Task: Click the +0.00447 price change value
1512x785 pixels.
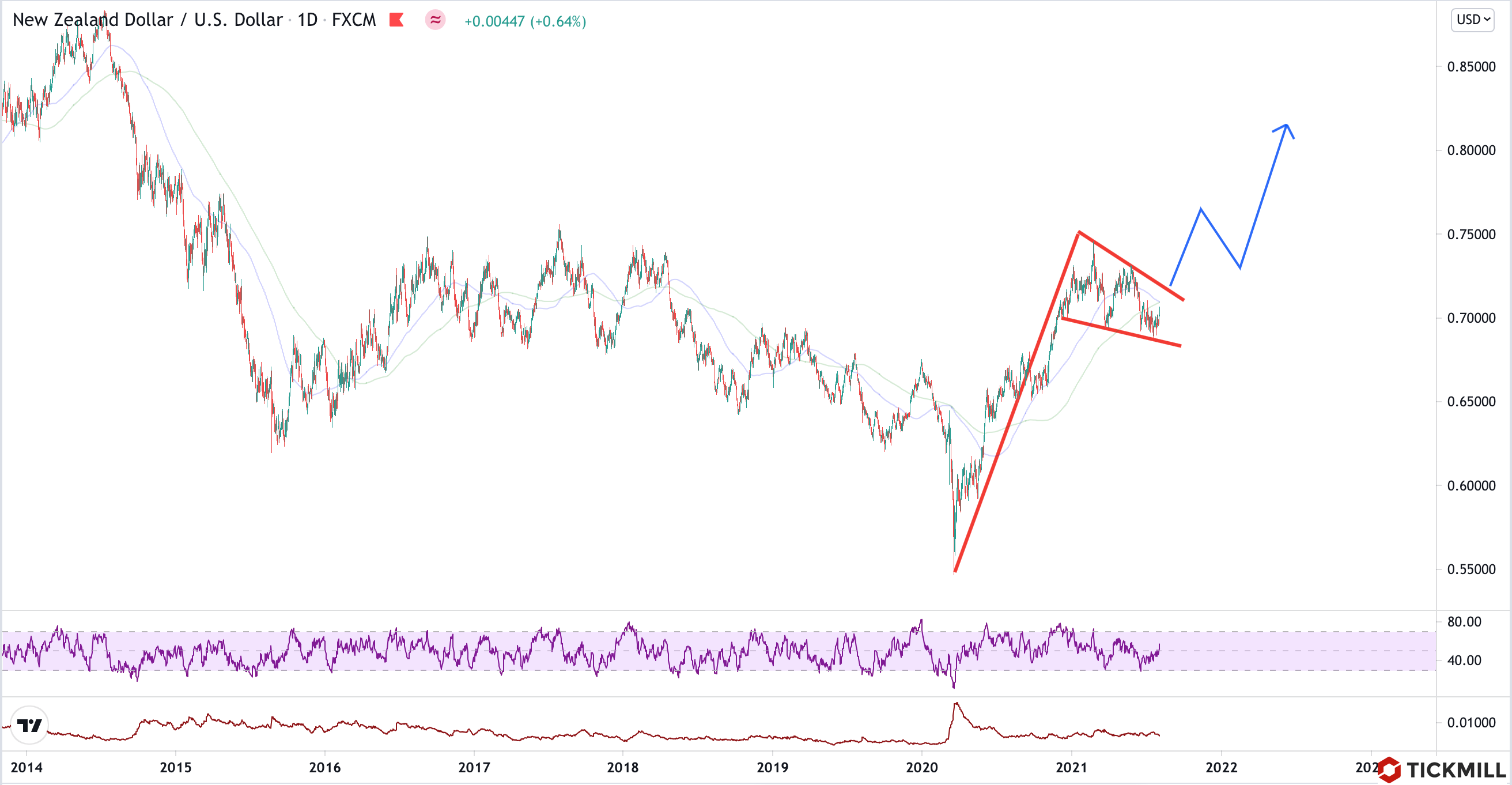Action: pos(494,22)
